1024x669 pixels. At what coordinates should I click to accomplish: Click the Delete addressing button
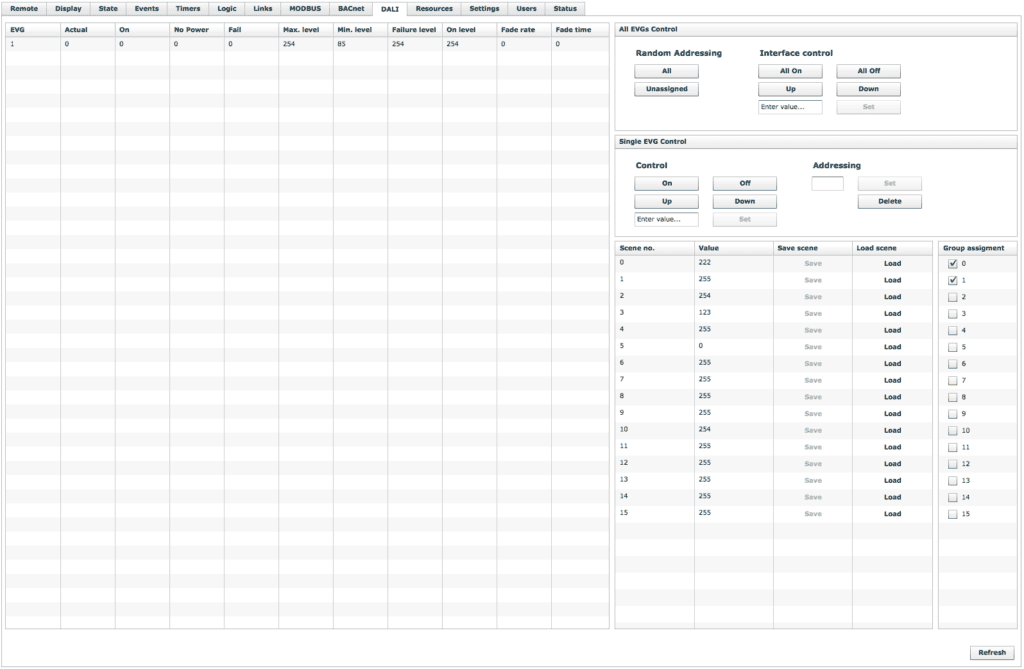tap(889, 201)
